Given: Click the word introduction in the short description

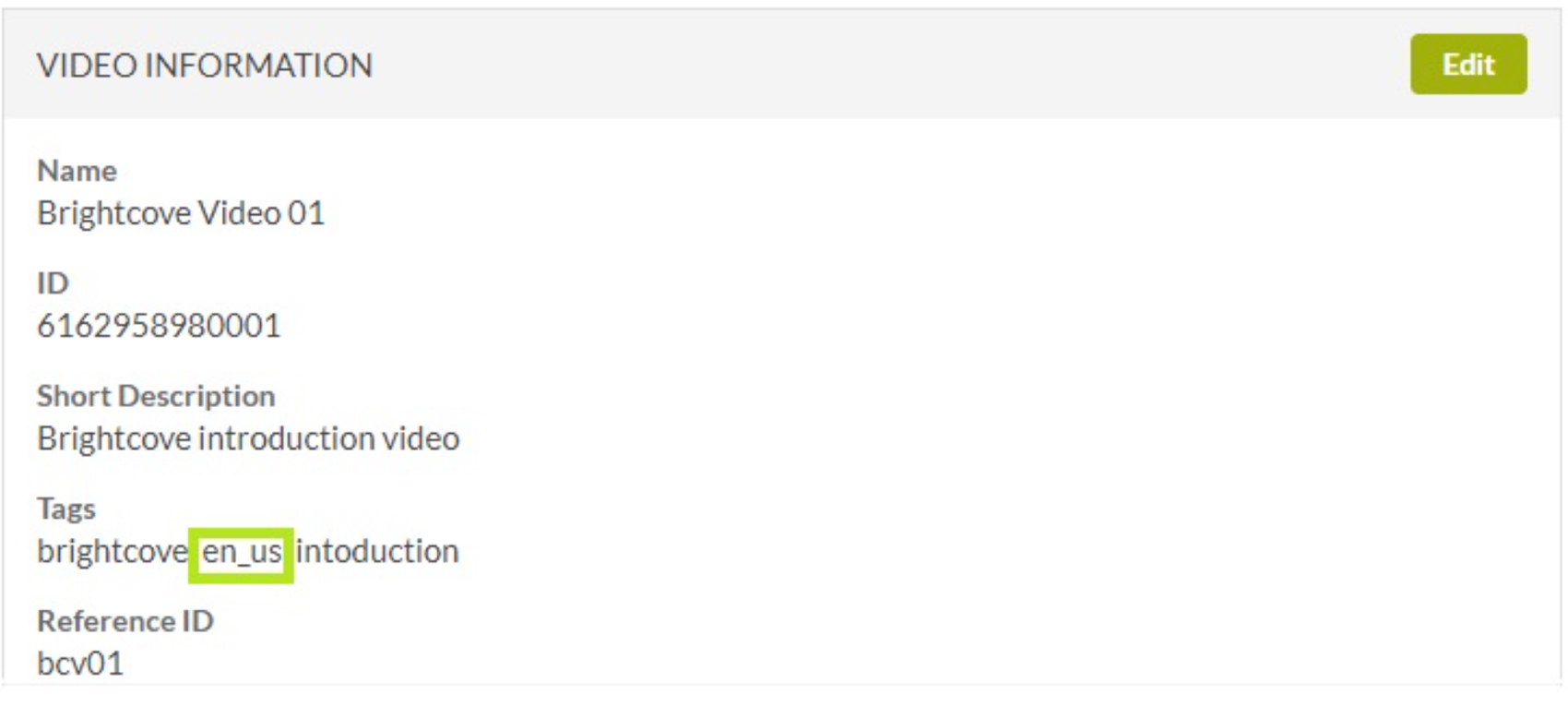Looking at the screenshot, I should (x=286, y=438).
